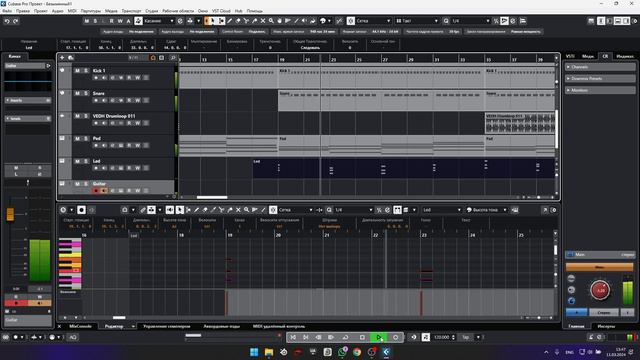This screenshot has height=360, width=640.
Task: Open the VST Cloud menu
Action: pos(221,11)
